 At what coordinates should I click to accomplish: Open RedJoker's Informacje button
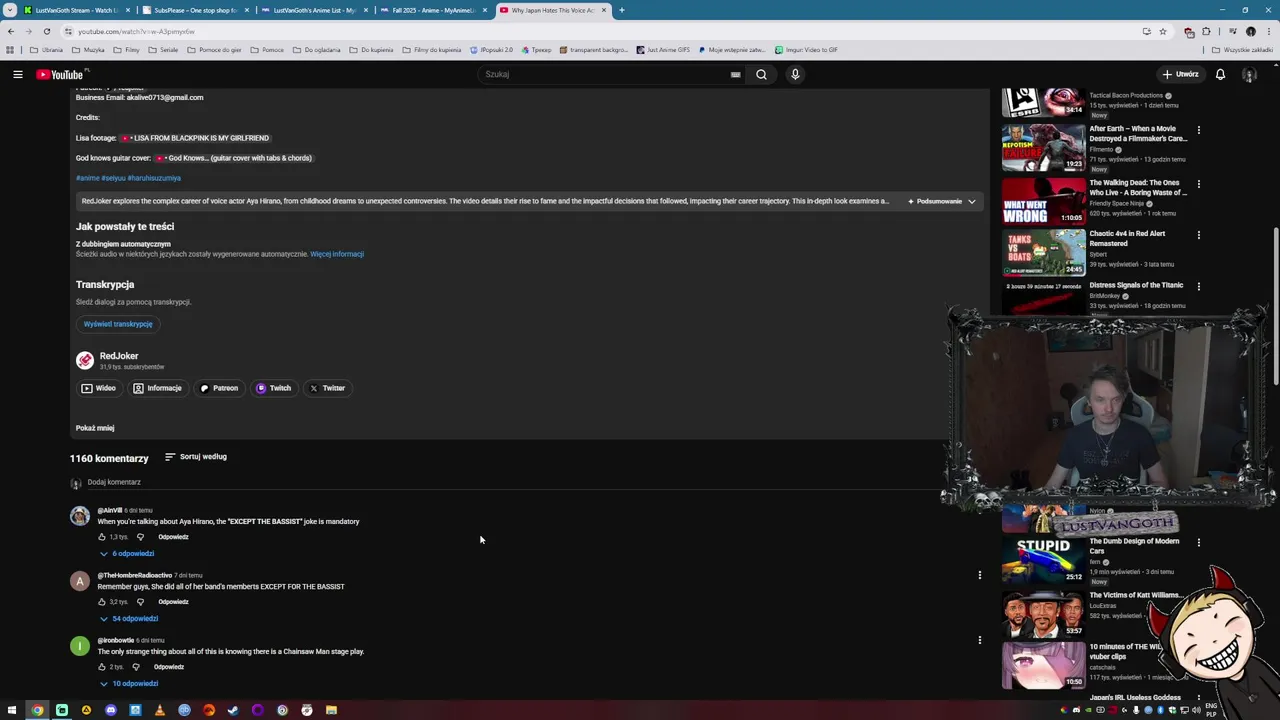pyautogui.click(x=158, y=388)
